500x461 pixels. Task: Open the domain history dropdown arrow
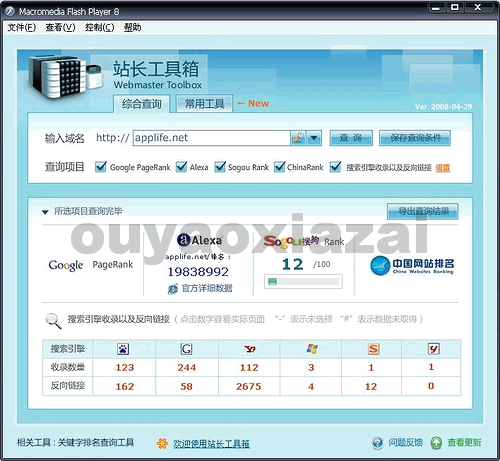[314, 138]
